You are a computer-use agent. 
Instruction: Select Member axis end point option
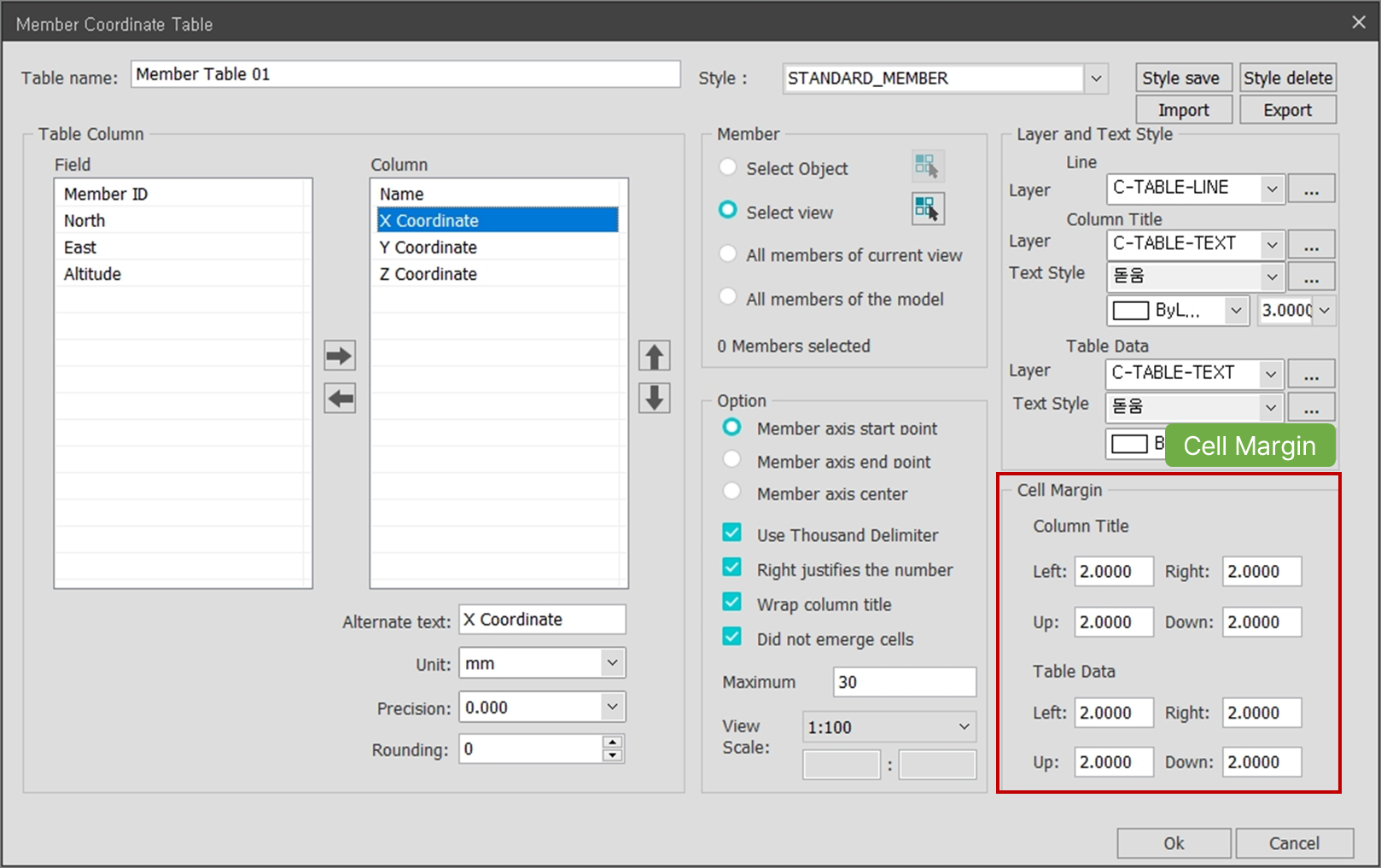[731, 458]
